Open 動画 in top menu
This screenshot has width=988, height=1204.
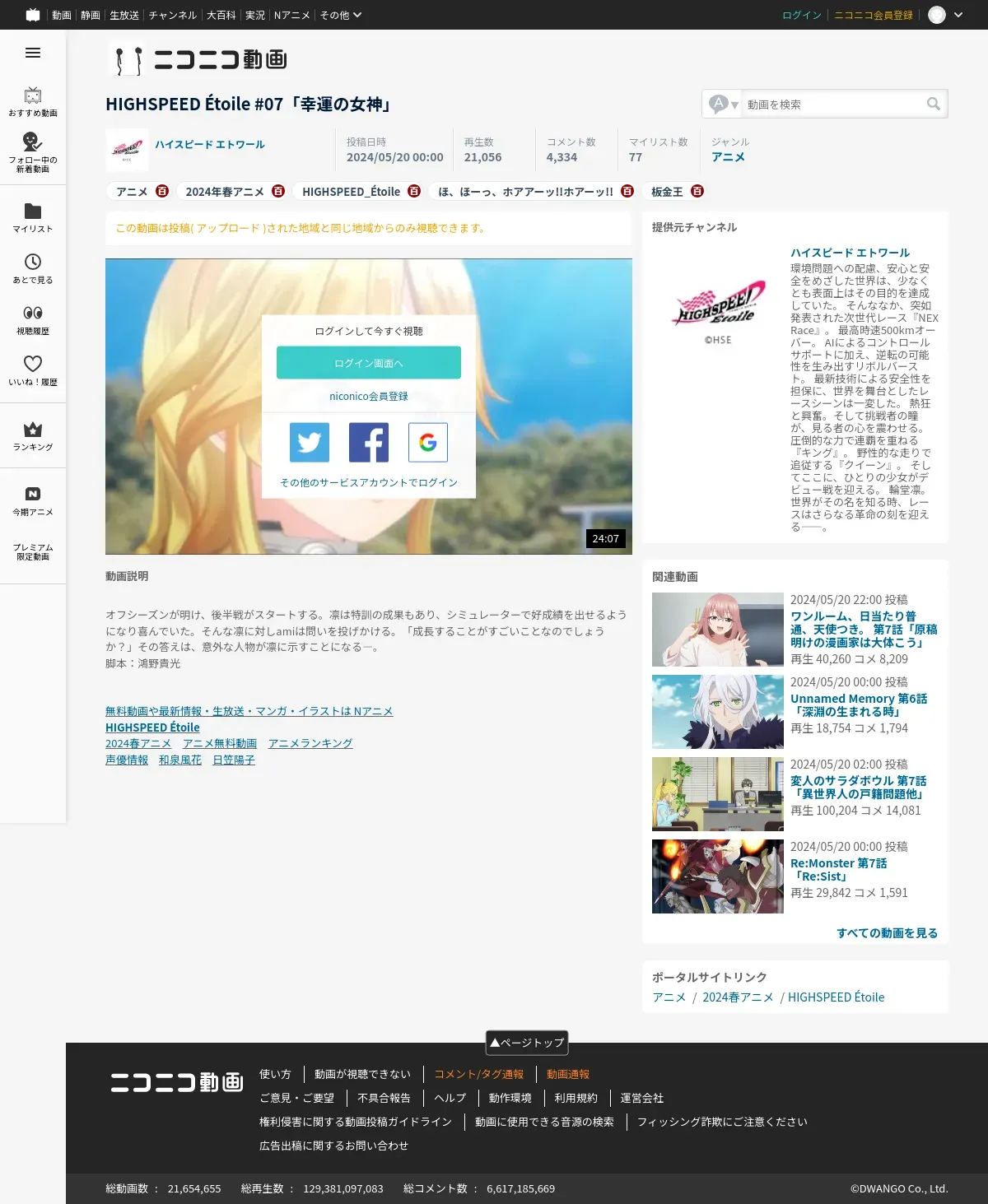(62, 15)
